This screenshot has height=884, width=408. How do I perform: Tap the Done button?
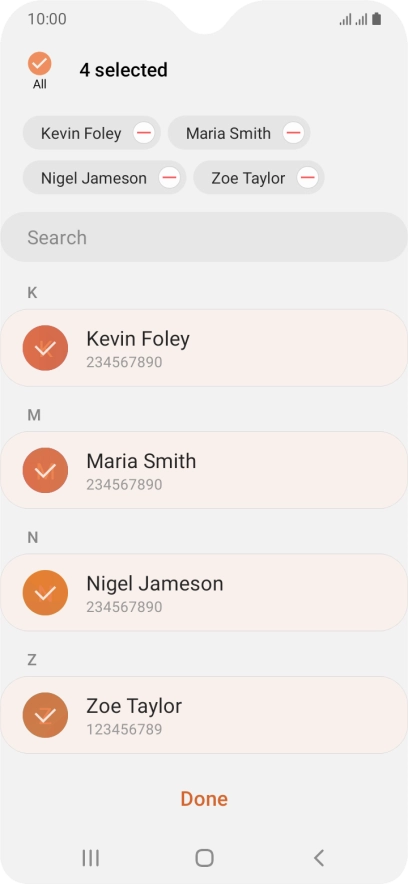click(204, 798)
